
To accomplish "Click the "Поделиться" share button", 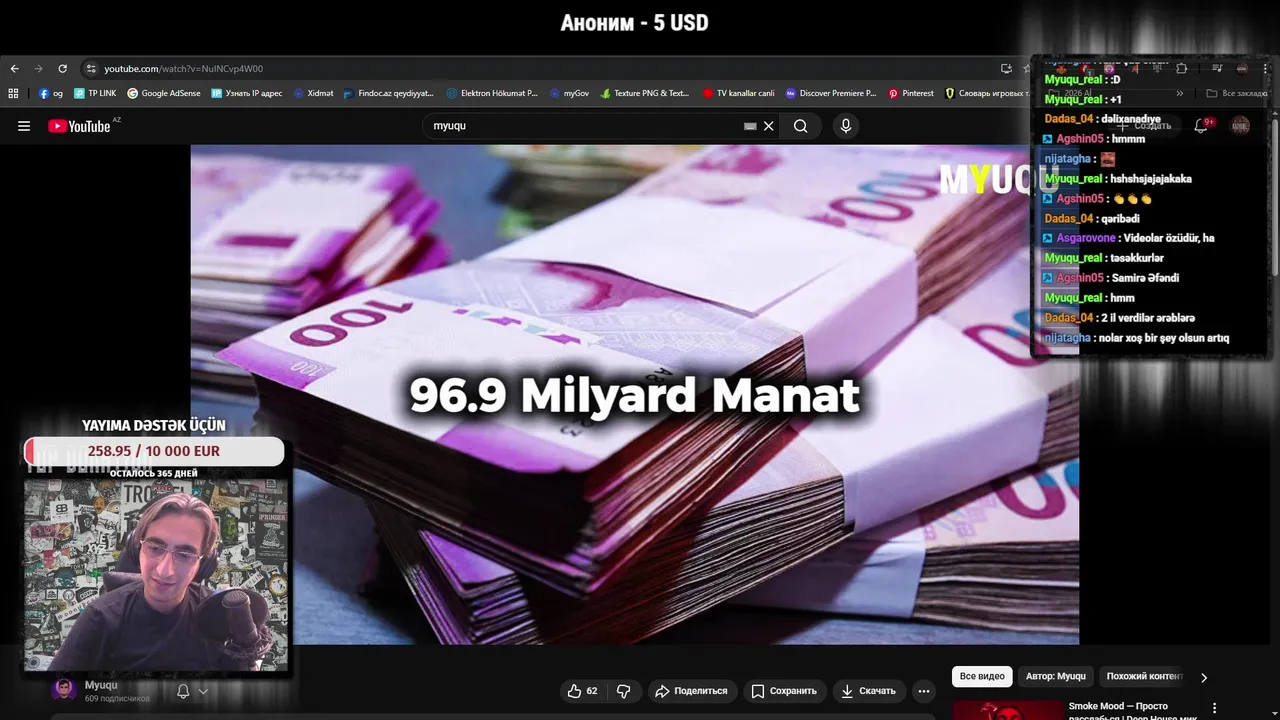I will tap(691, 691).
